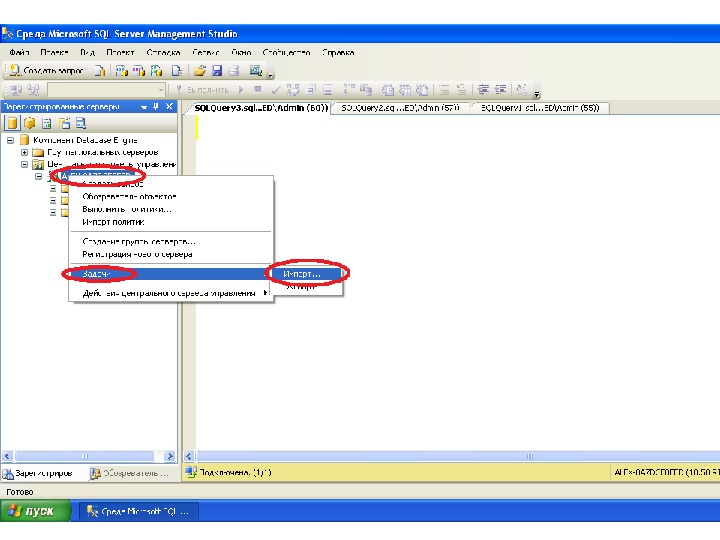Switch to the SQLQuery1.sql tab
Image resolution: width=720 pixels, height=540 pixels.
[x=540, y=108]
